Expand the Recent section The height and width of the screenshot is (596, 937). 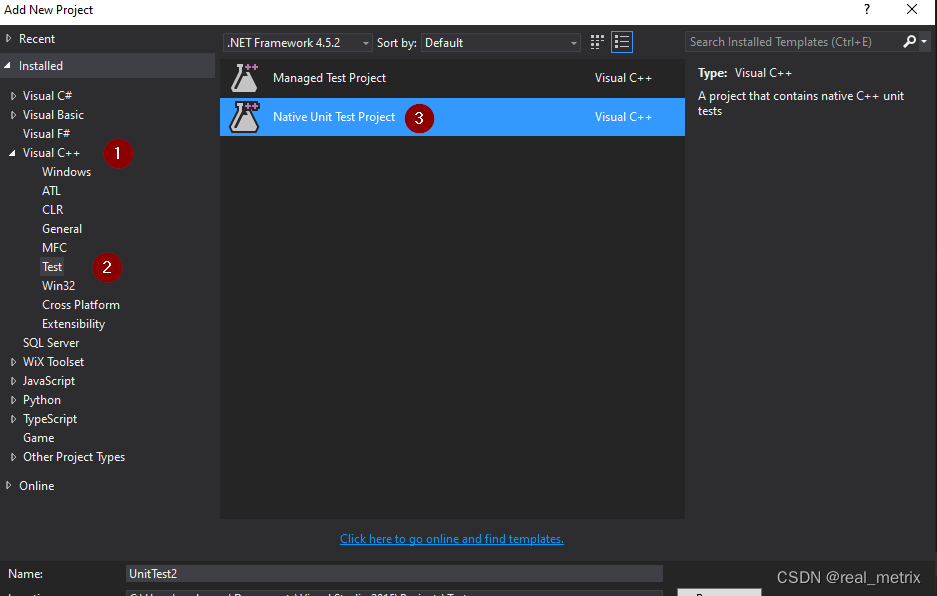point(8,38)
